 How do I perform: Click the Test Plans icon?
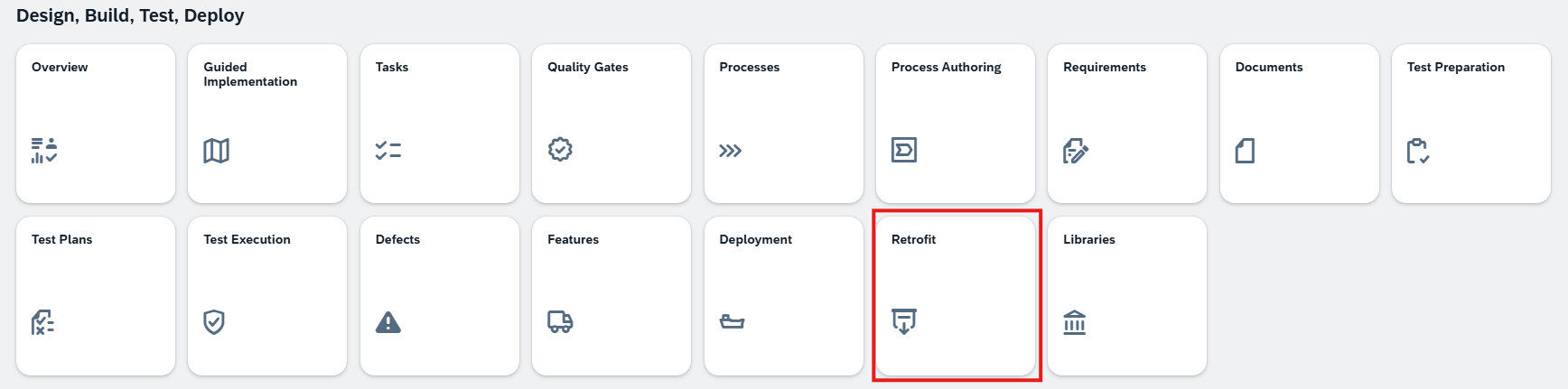coord(42,322)
